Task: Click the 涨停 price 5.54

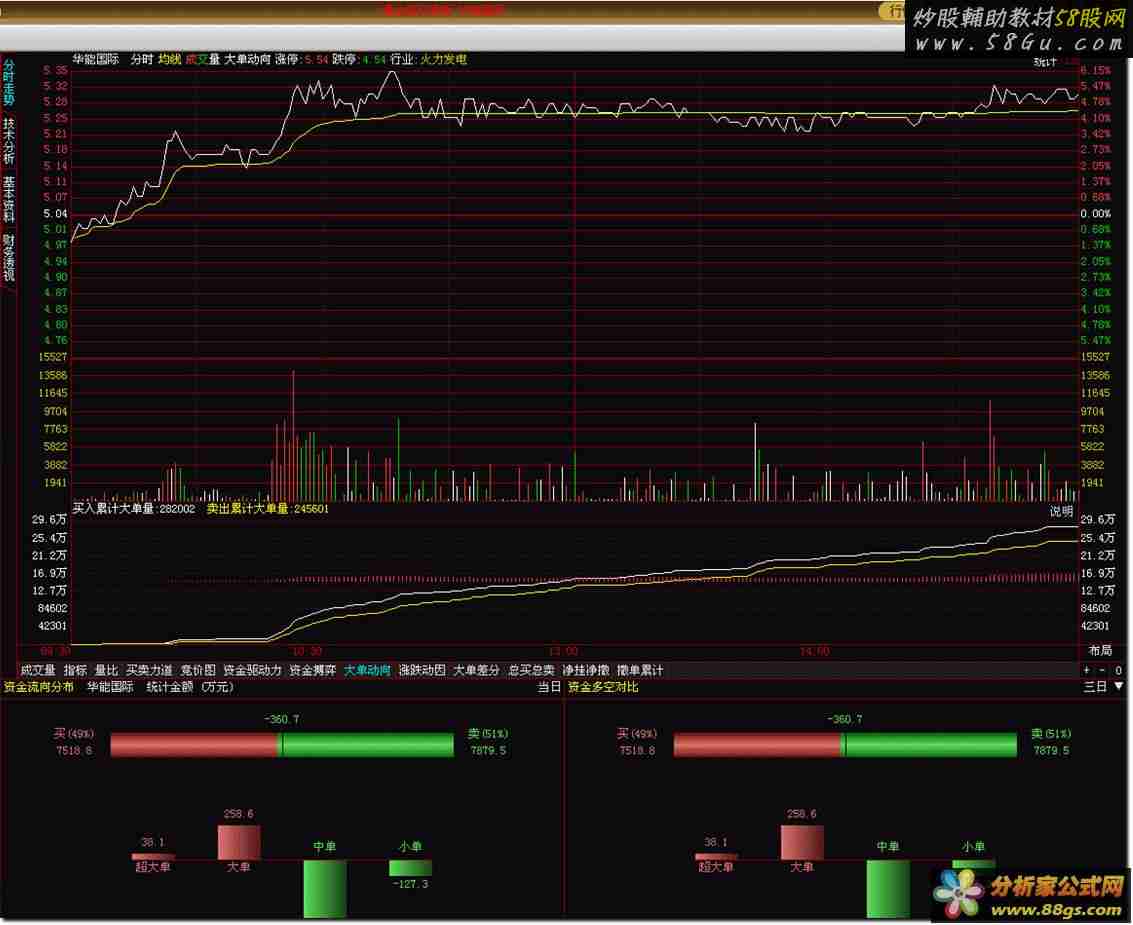Action: 316,59
